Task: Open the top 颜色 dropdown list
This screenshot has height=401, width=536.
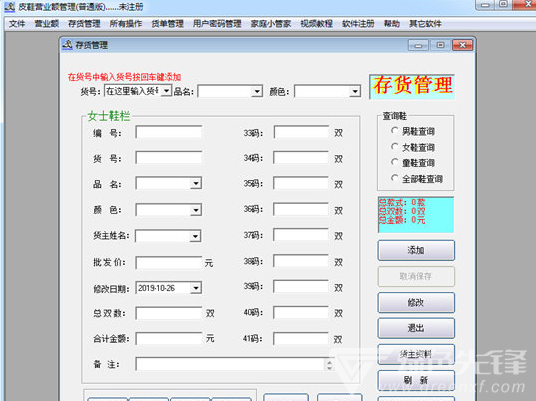Action: click(x=355, y=91)
